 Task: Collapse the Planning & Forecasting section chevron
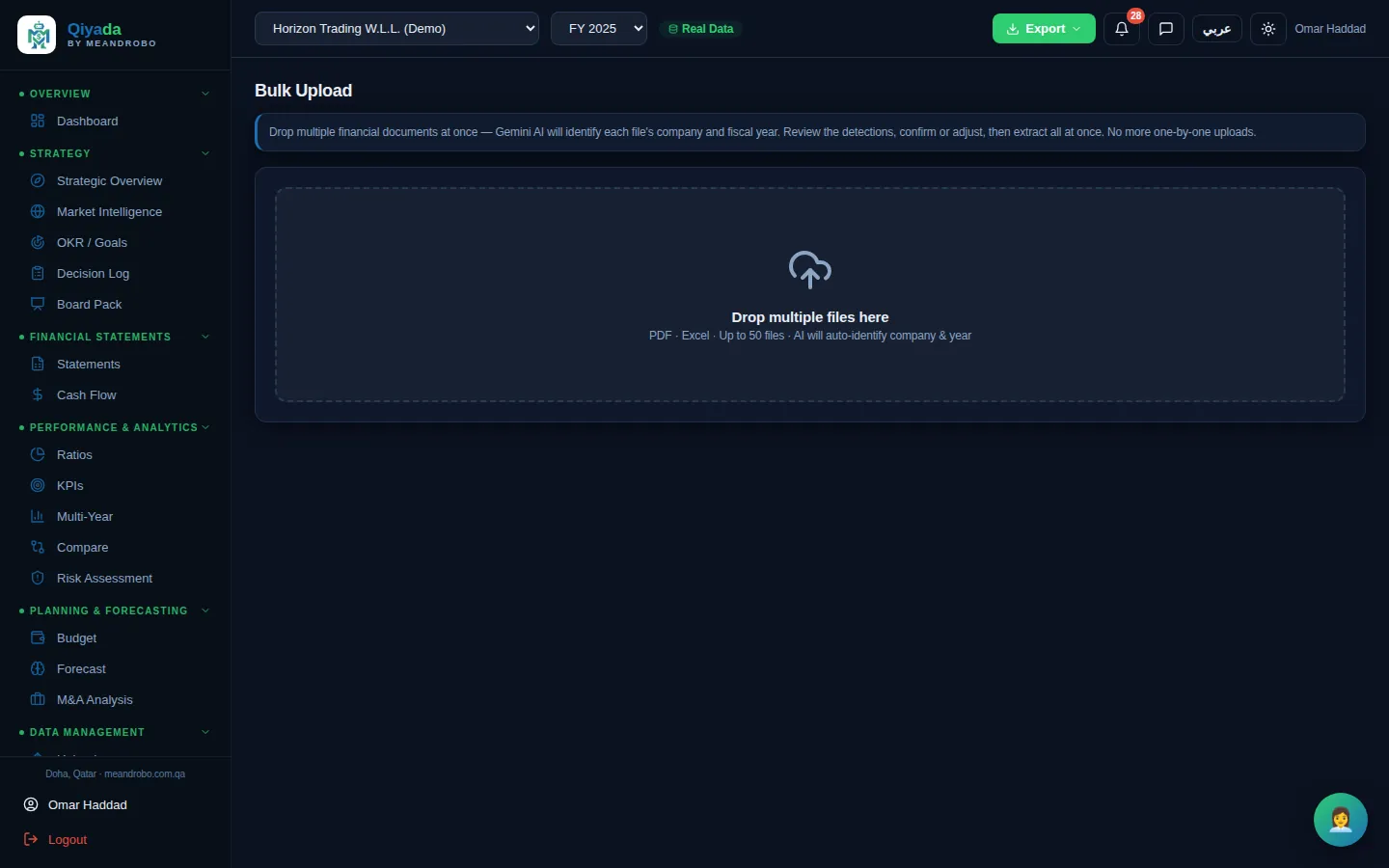pos(205,610)
